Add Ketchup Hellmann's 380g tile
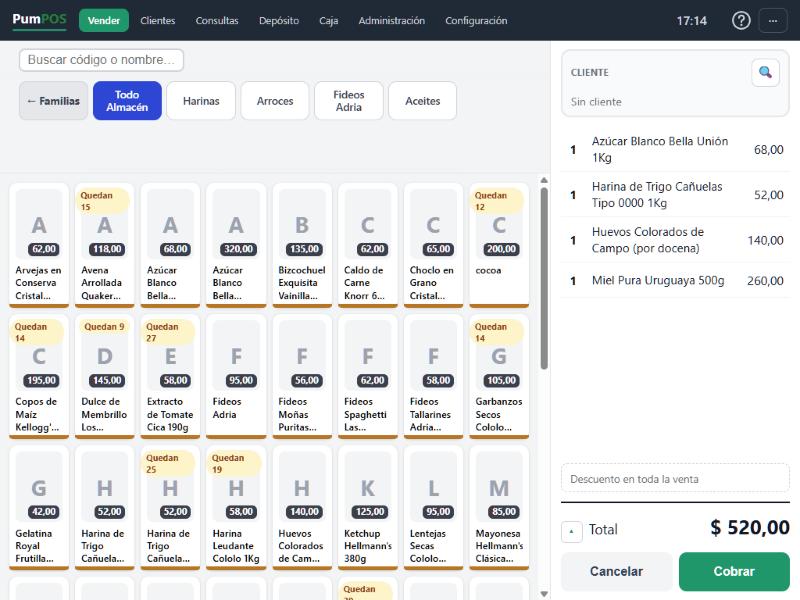Viewport: 800px width, 600px height. [x=367, y=508]
